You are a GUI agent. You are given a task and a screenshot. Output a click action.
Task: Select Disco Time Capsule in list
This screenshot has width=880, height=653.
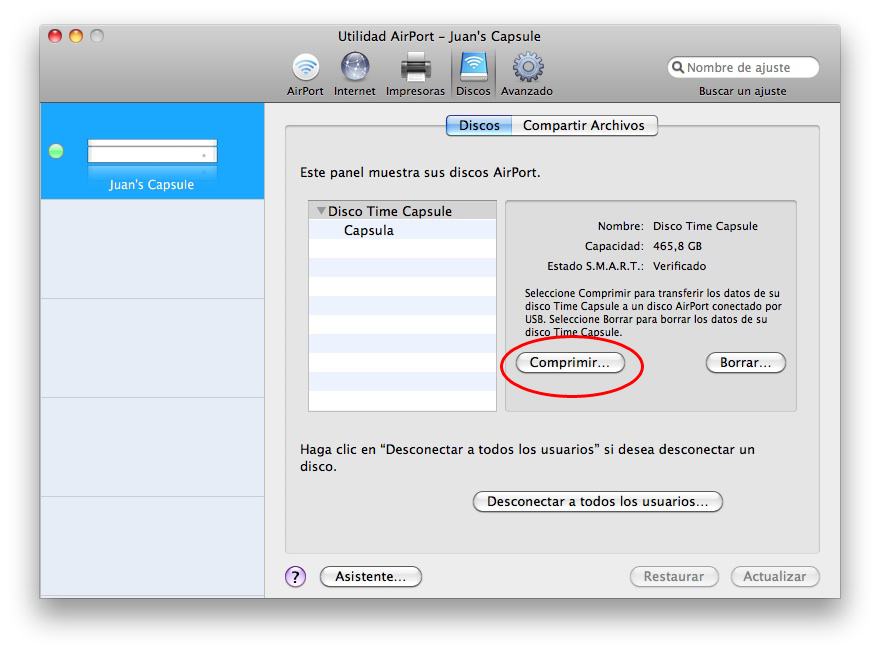[x=402, y=211]
